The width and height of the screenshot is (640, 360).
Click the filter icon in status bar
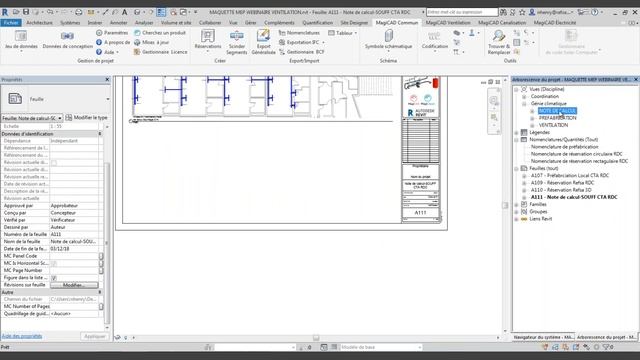(x=606, y=347)
